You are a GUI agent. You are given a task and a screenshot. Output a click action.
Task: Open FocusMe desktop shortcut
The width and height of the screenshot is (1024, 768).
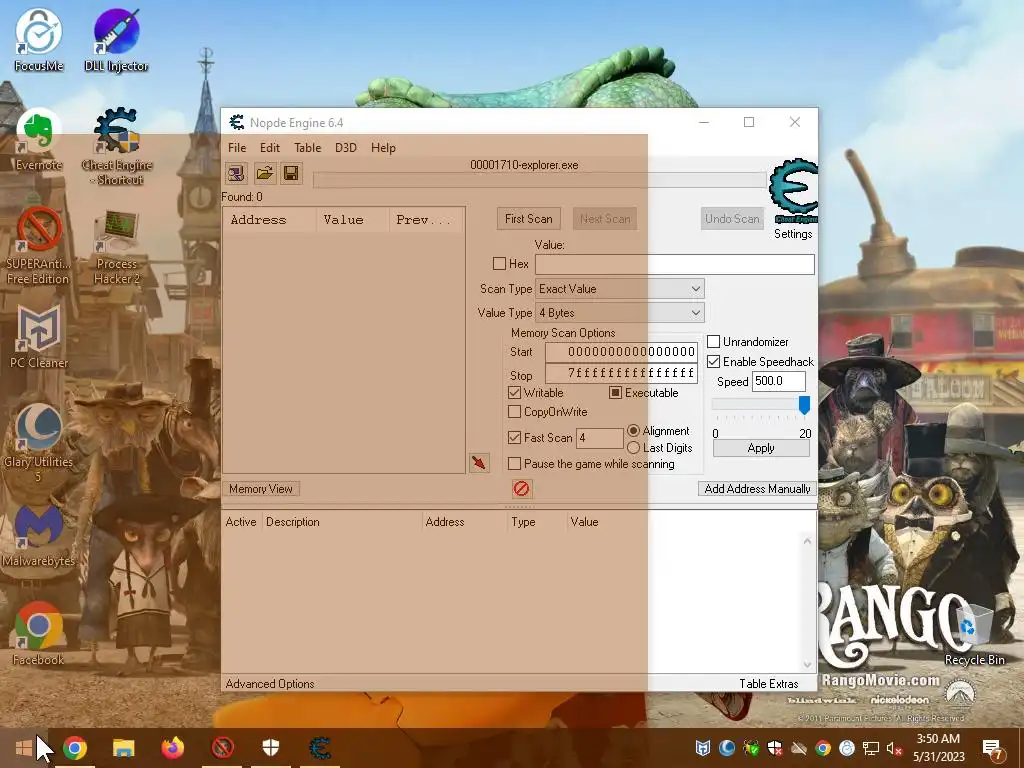coord(39,40)
